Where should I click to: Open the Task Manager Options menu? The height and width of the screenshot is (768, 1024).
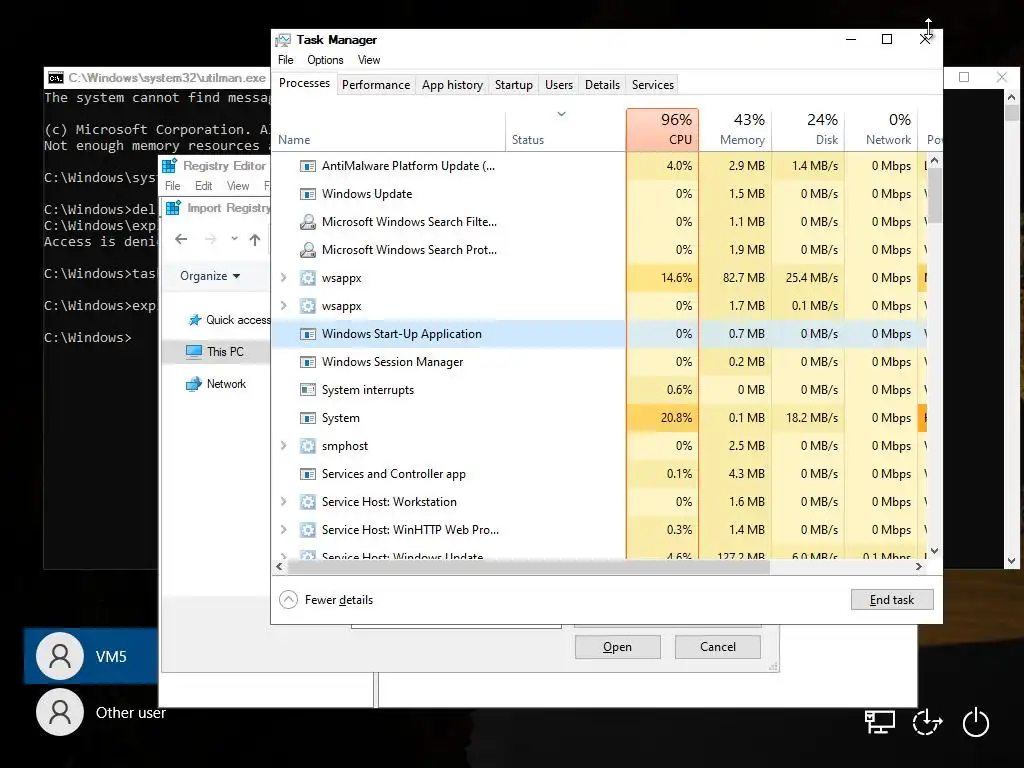click(325, 60)
